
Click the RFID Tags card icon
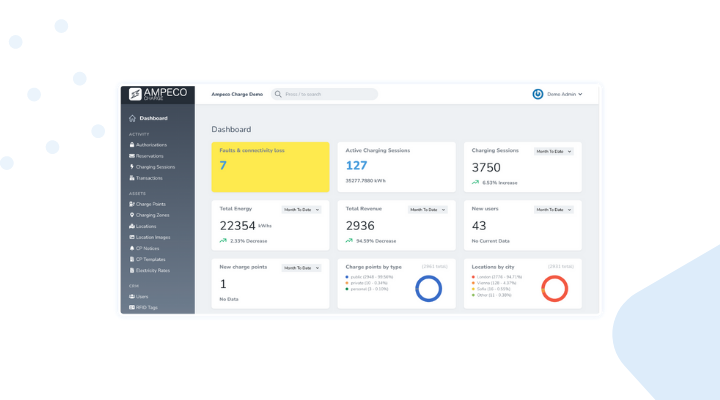[132, 308]
